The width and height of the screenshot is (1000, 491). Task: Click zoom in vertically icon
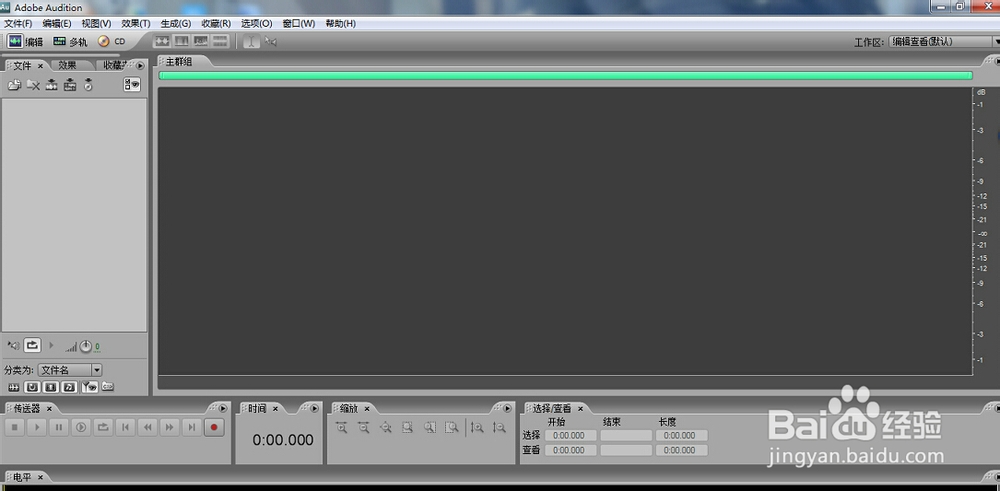click(477, 428)
